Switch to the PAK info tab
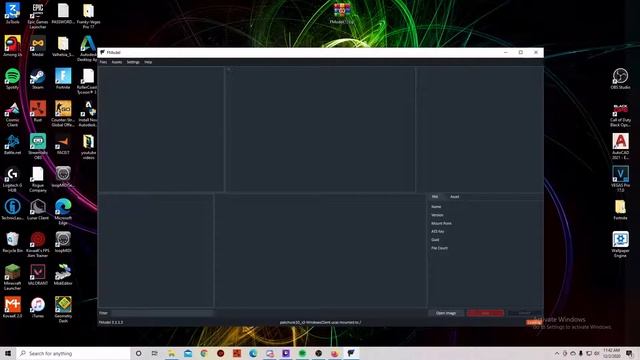The width and height of the screenshot is (640, 360). (435, 197)
